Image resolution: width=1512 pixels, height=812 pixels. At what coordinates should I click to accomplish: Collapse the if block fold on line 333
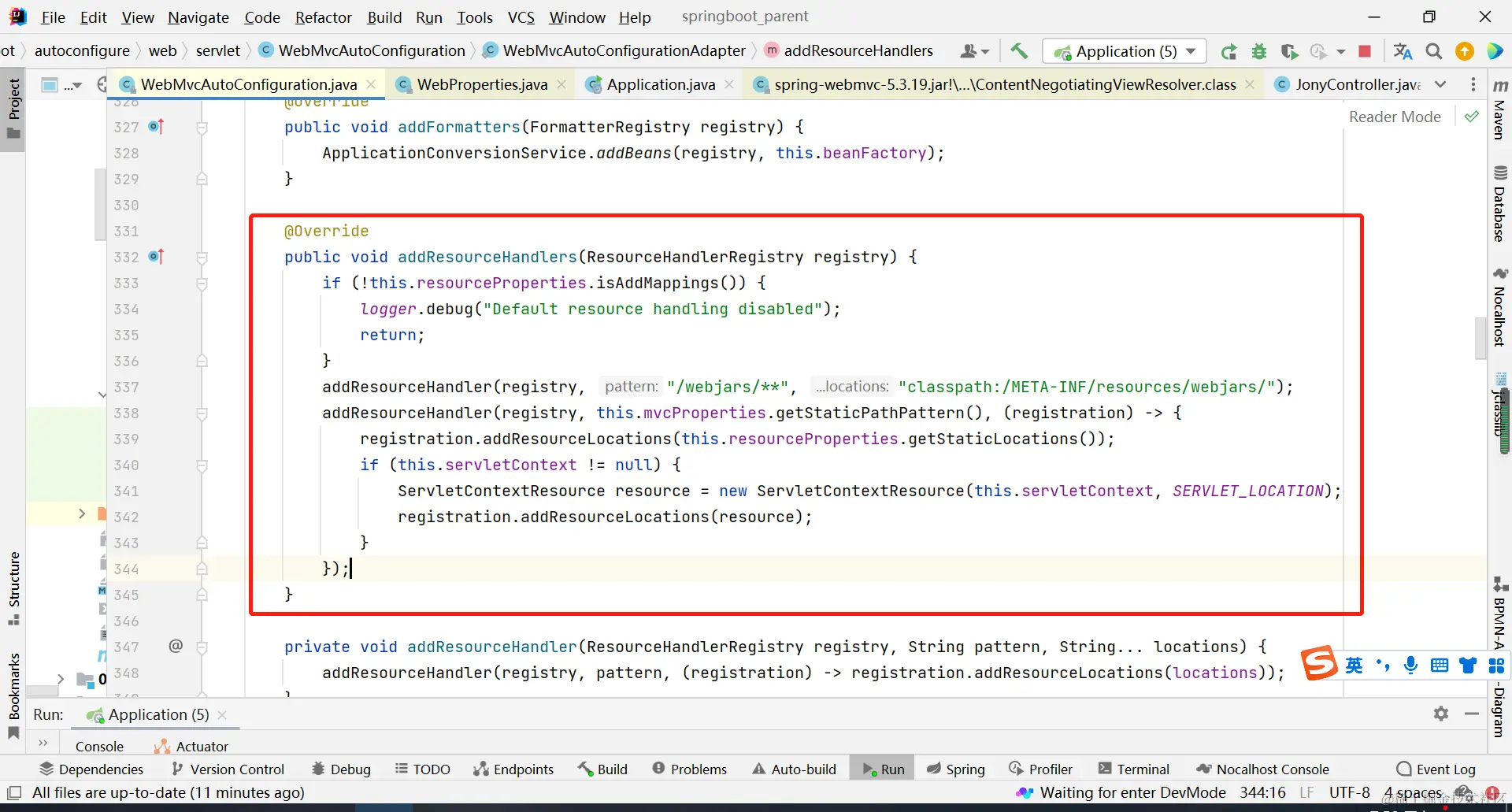202,283
